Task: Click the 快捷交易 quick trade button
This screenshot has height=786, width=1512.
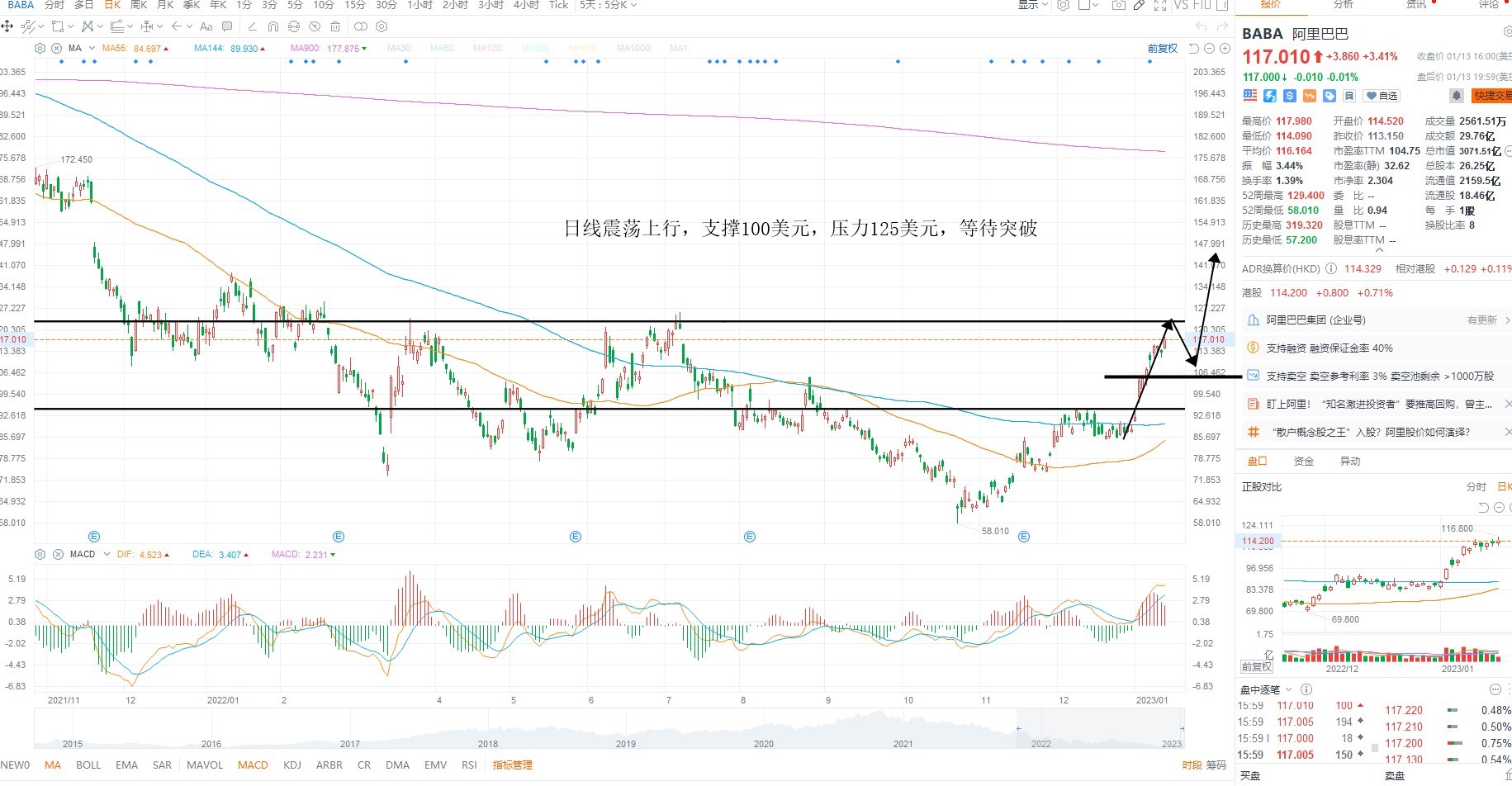Action: [1491, 96]
